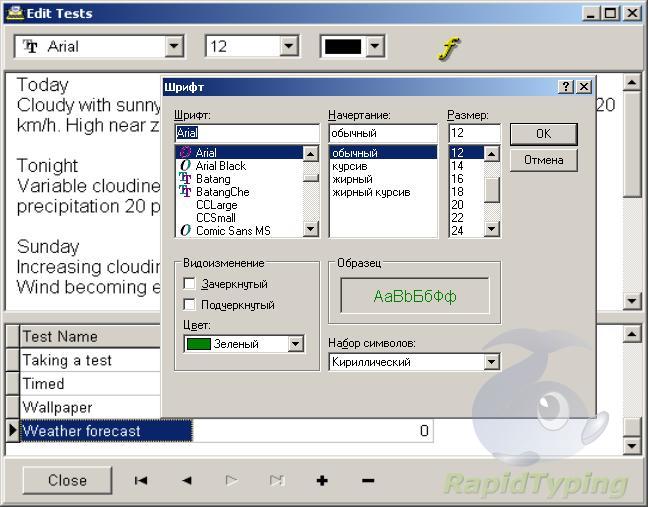Click text editor scrollbar up arrow
648x507 pixels.
631,83
